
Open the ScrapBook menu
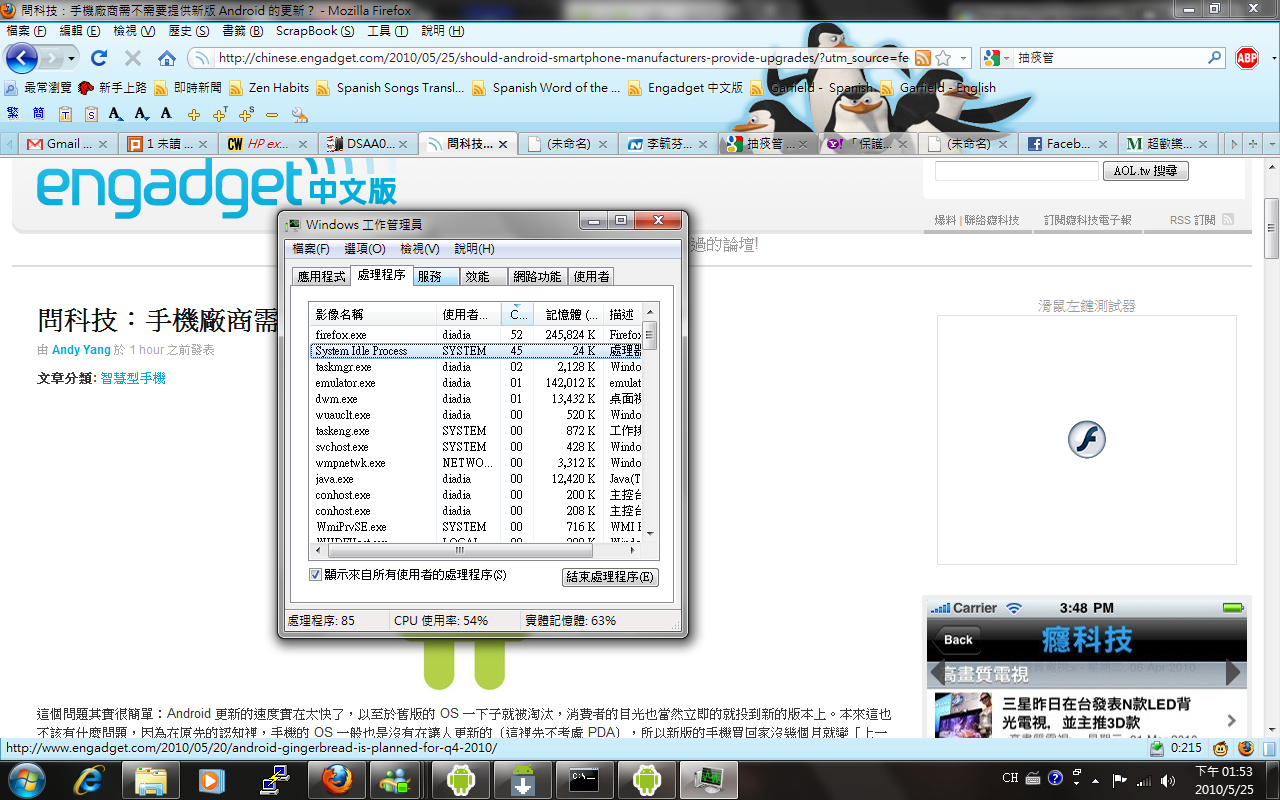pyautogui.click(x=315, y=31)
